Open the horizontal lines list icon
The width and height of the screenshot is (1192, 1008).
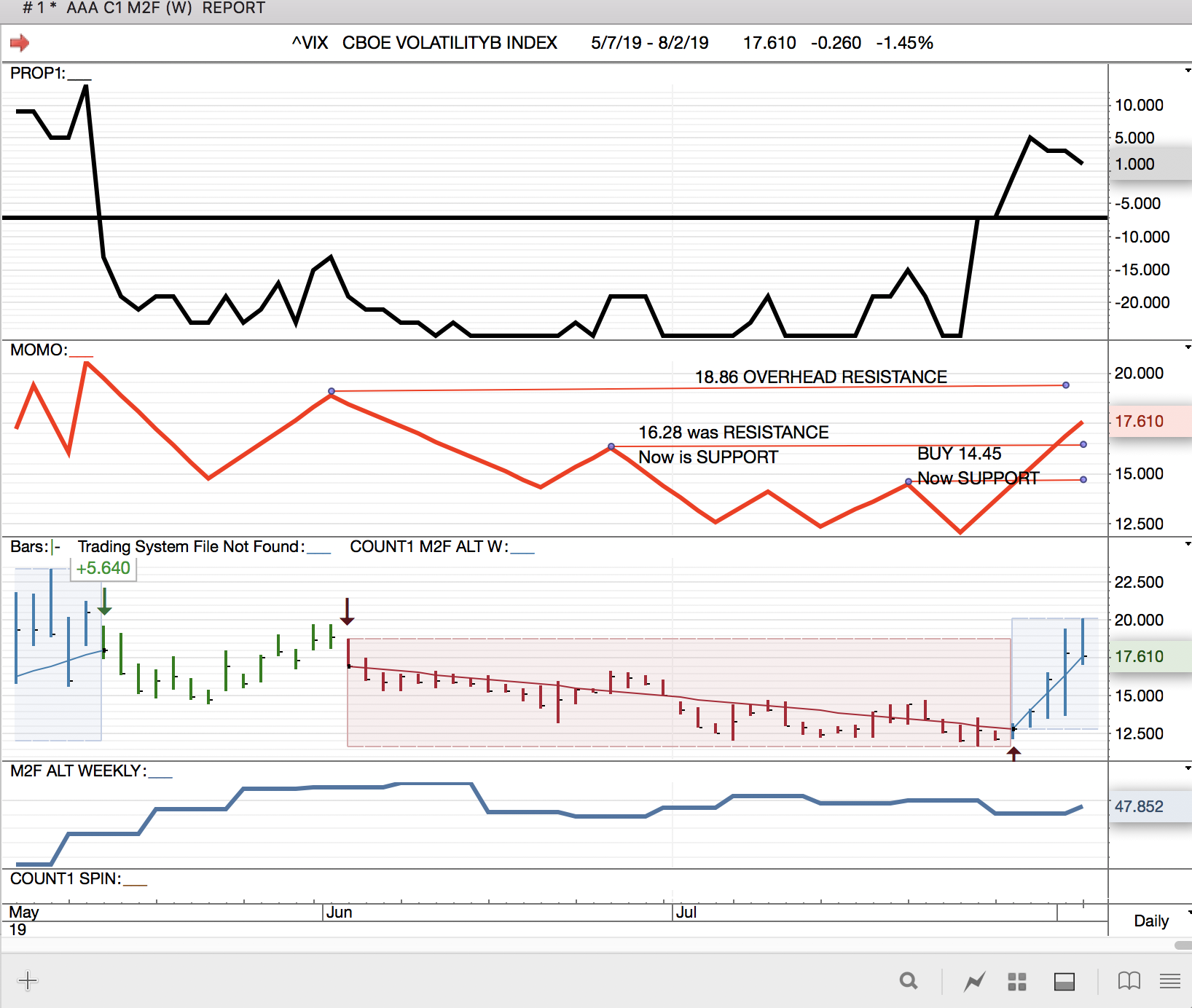click(x=1169, y=981)
